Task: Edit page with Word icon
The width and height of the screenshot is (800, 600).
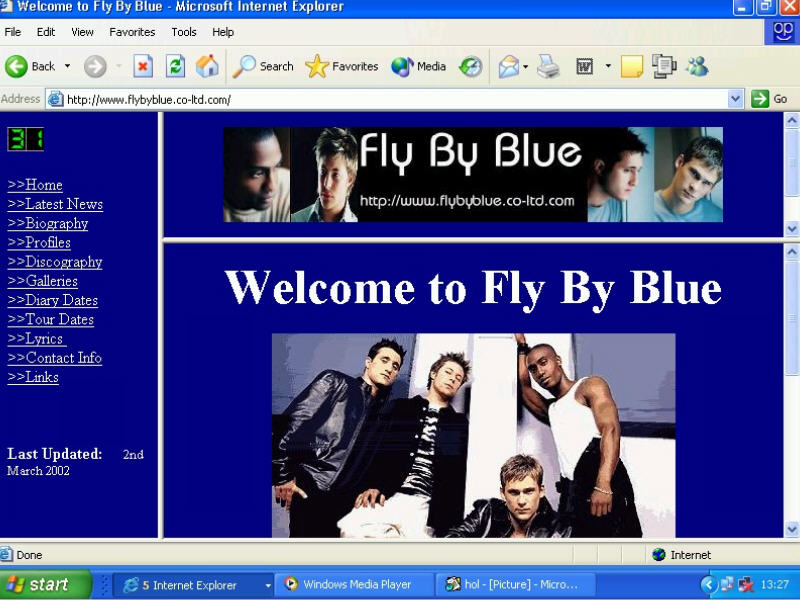Action: click(585, 66)
